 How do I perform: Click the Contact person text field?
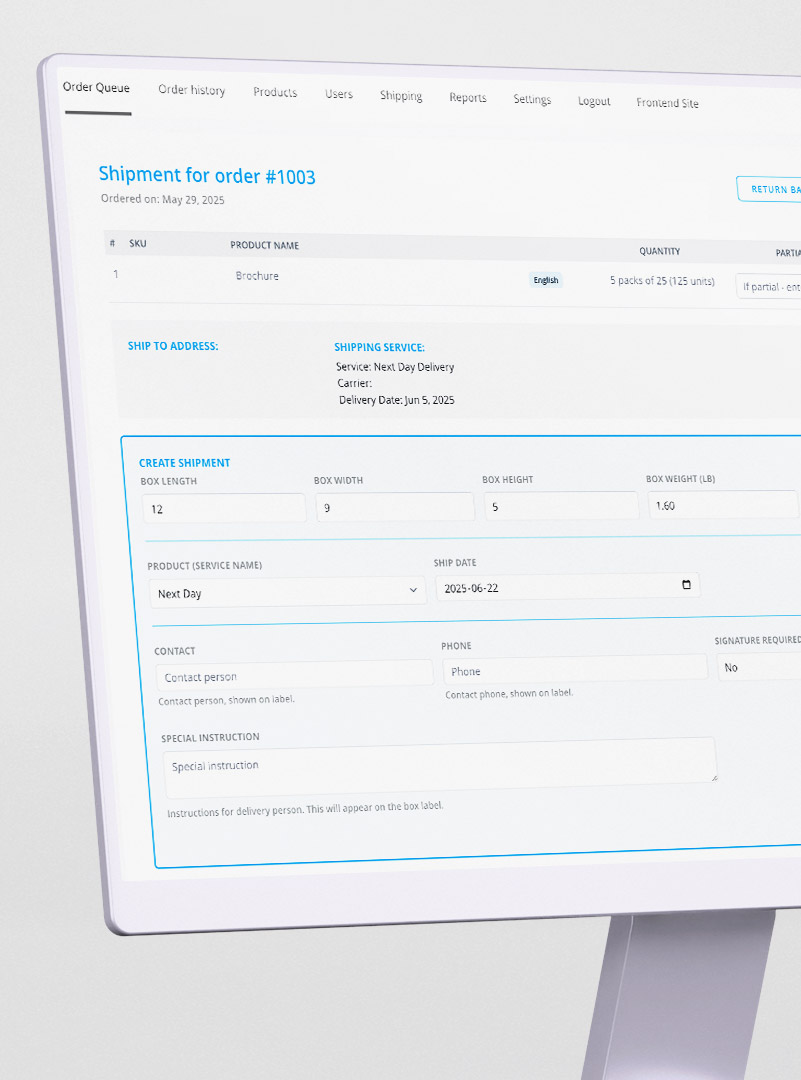293,676
